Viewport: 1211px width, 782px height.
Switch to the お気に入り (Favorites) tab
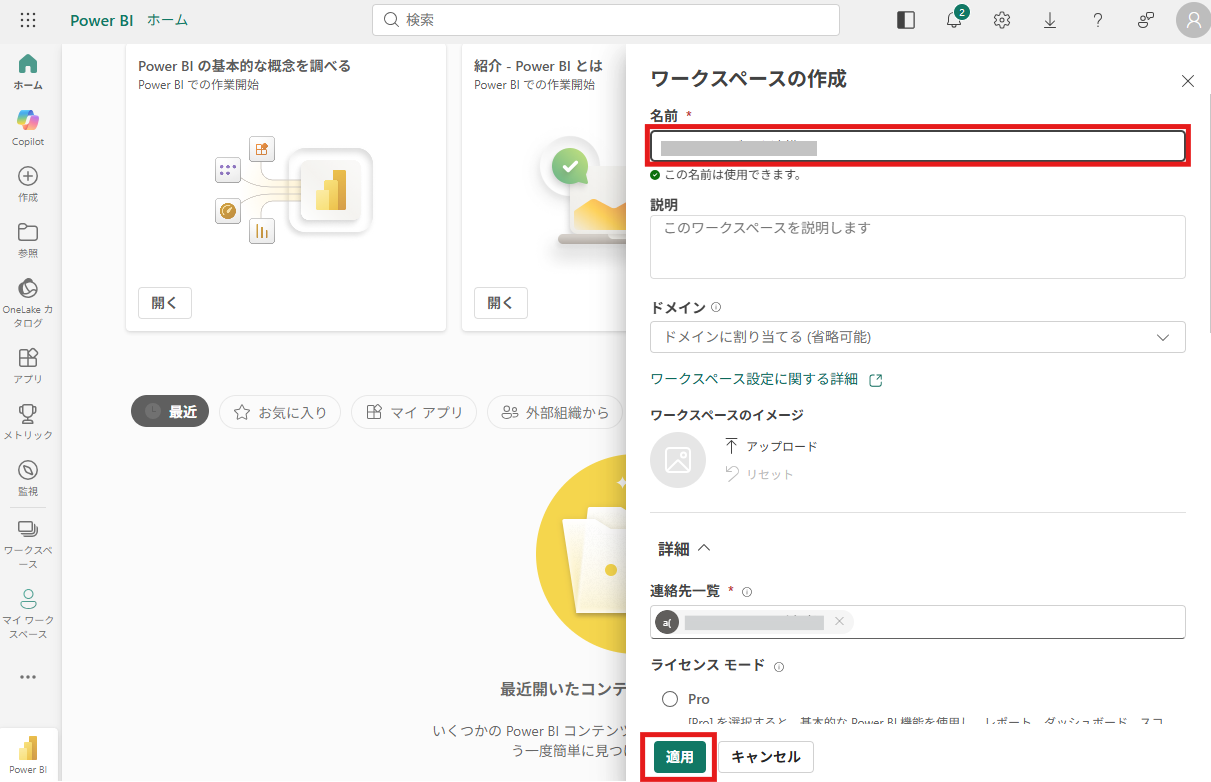point(280,412)
